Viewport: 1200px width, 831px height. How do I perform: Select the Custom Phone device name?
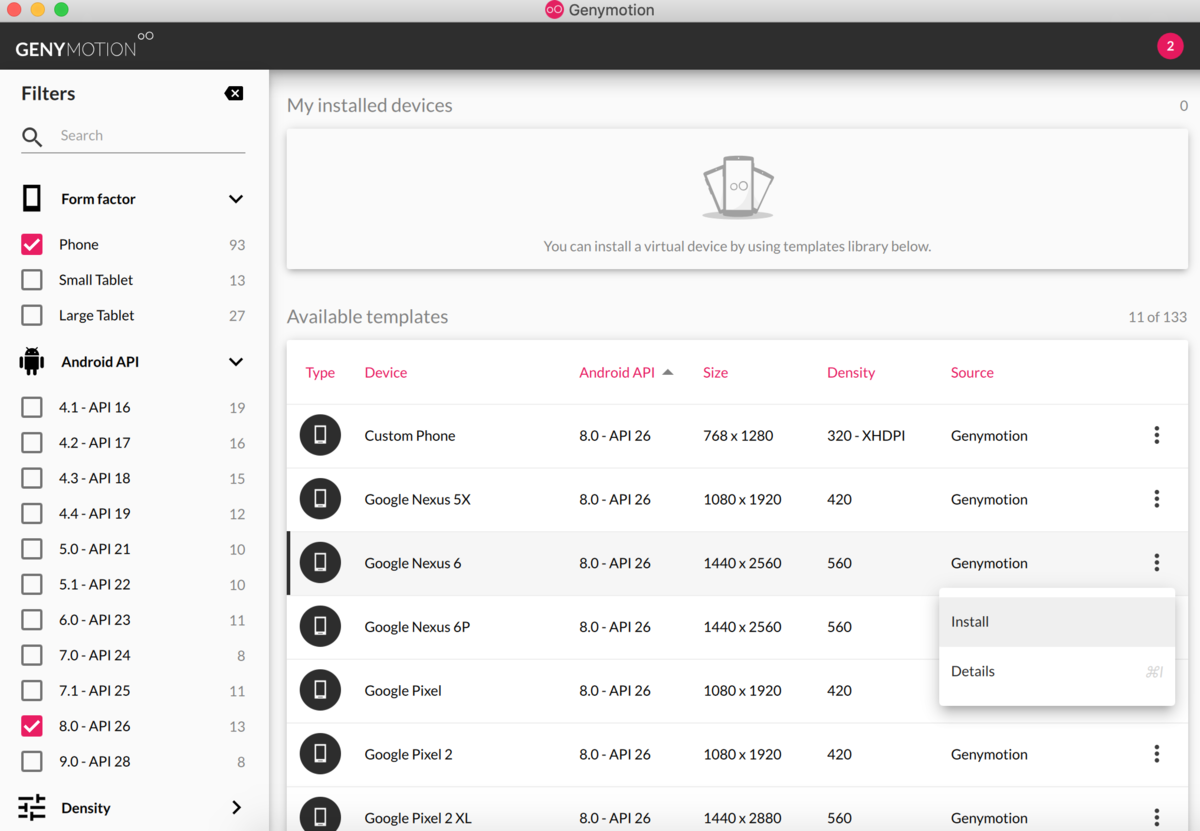[410, 435]
